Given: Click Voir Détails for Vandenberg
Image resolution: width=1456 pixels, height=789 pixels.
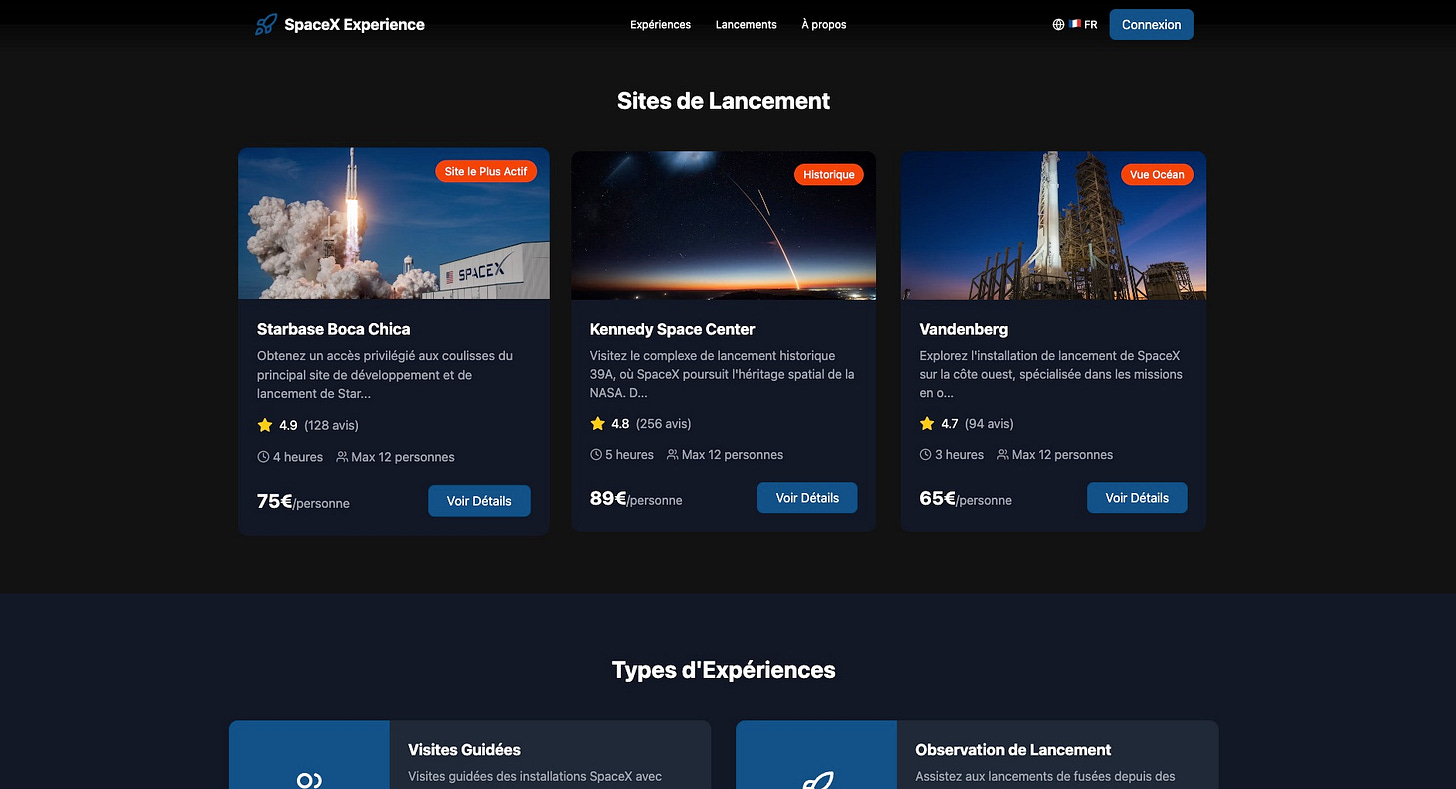Looking at the screenshot, I should (x=1137, y=498).
